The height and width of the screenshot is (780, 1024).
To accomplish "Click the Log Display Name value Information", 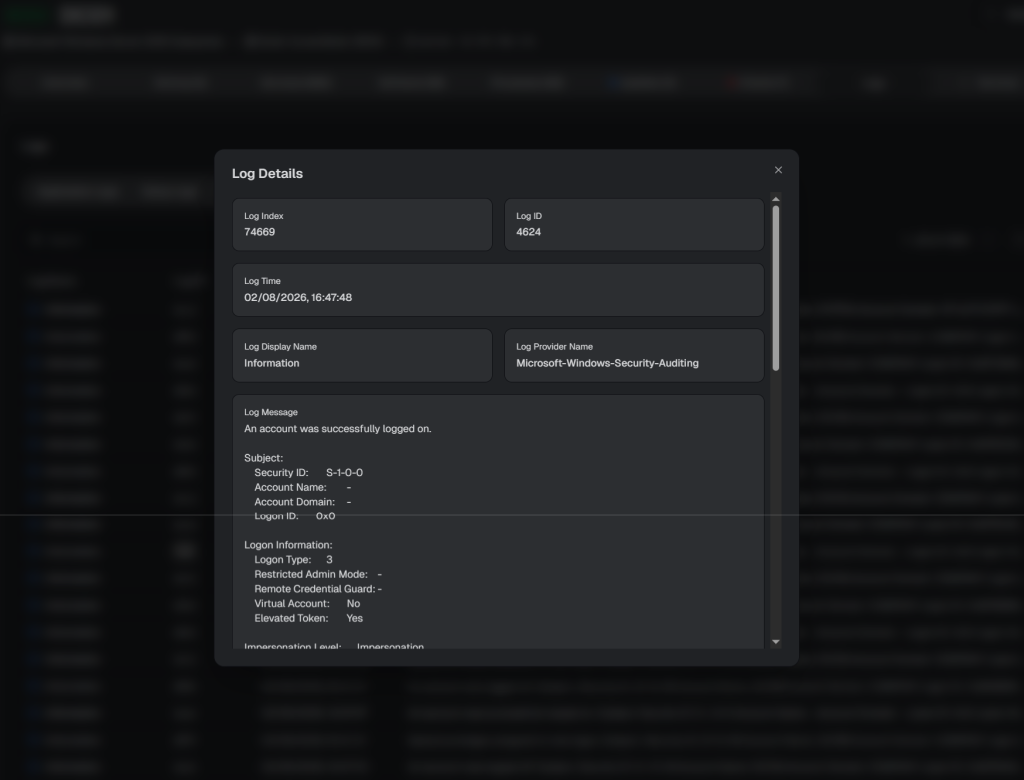I will 272,363.
